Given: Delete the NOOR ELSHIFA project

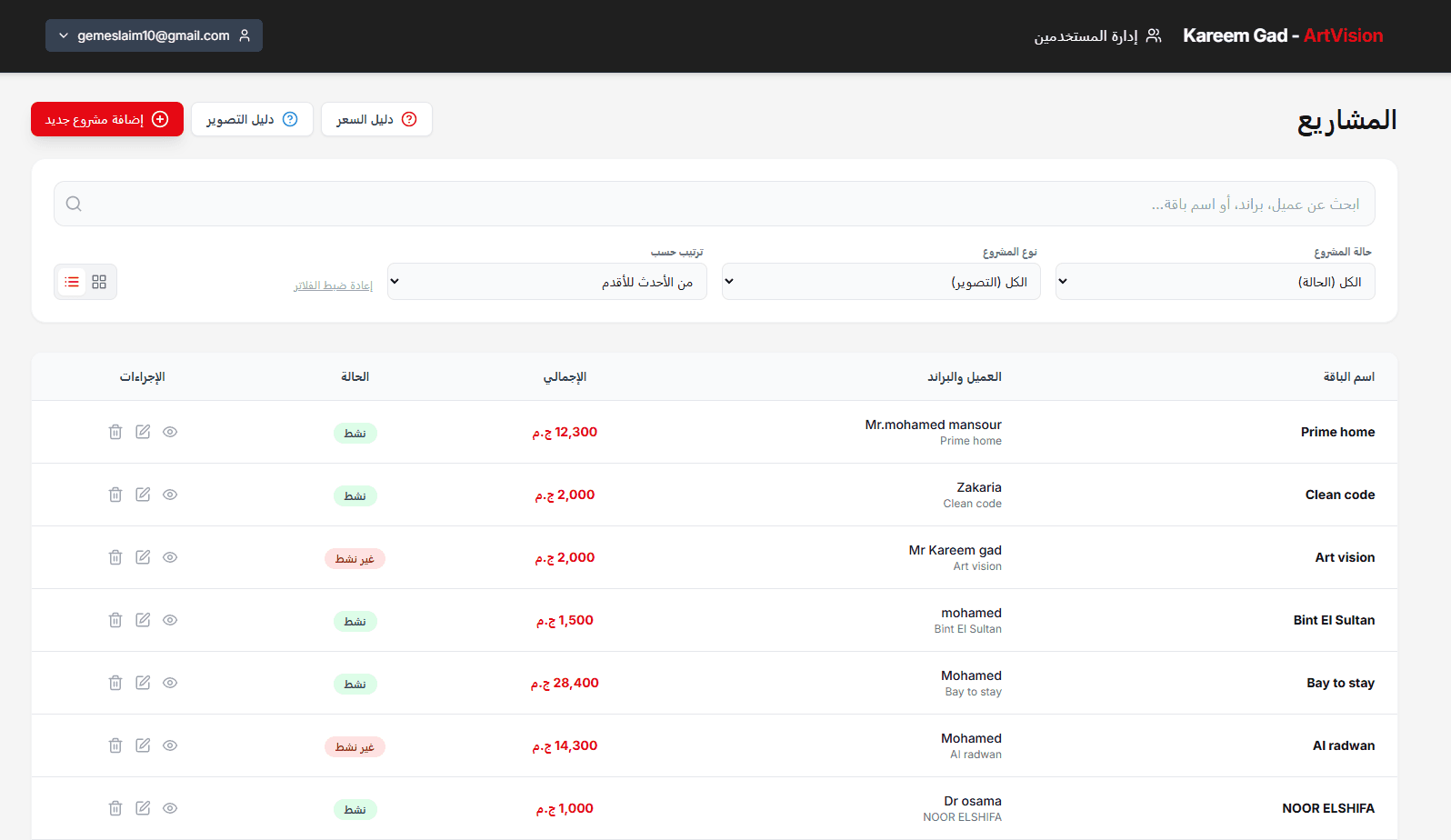Looking at the screenshot, I should [115, 808].
